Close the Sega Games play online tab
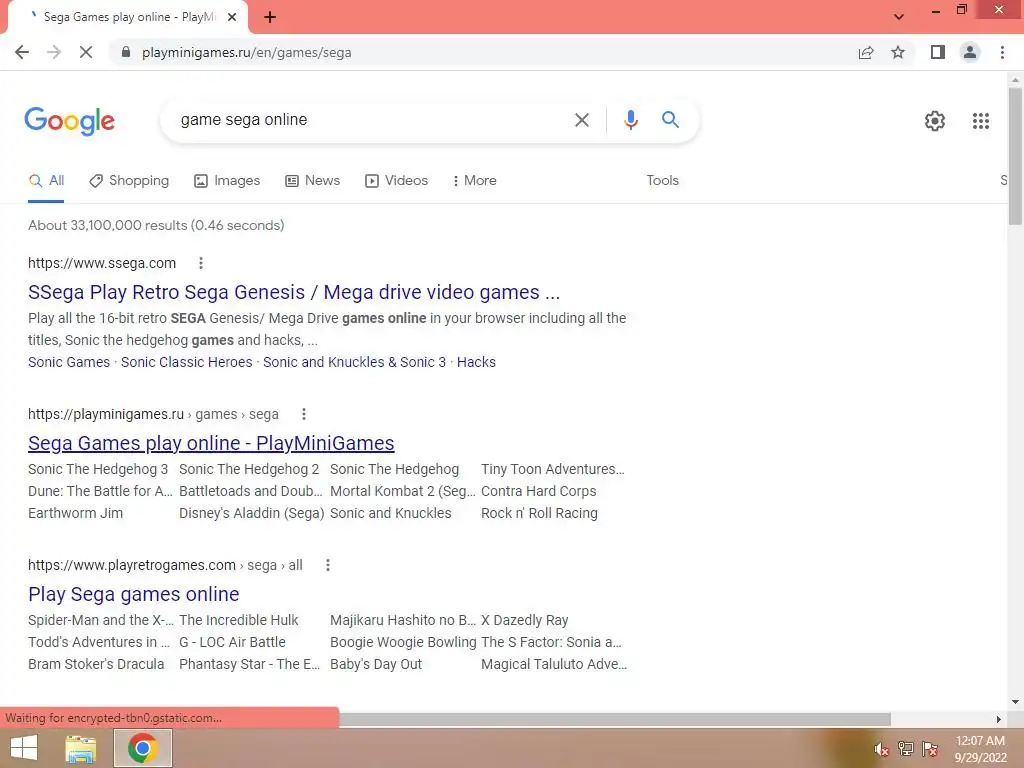Viewport: 1024px width, 768px height. (x=232, y=17)
